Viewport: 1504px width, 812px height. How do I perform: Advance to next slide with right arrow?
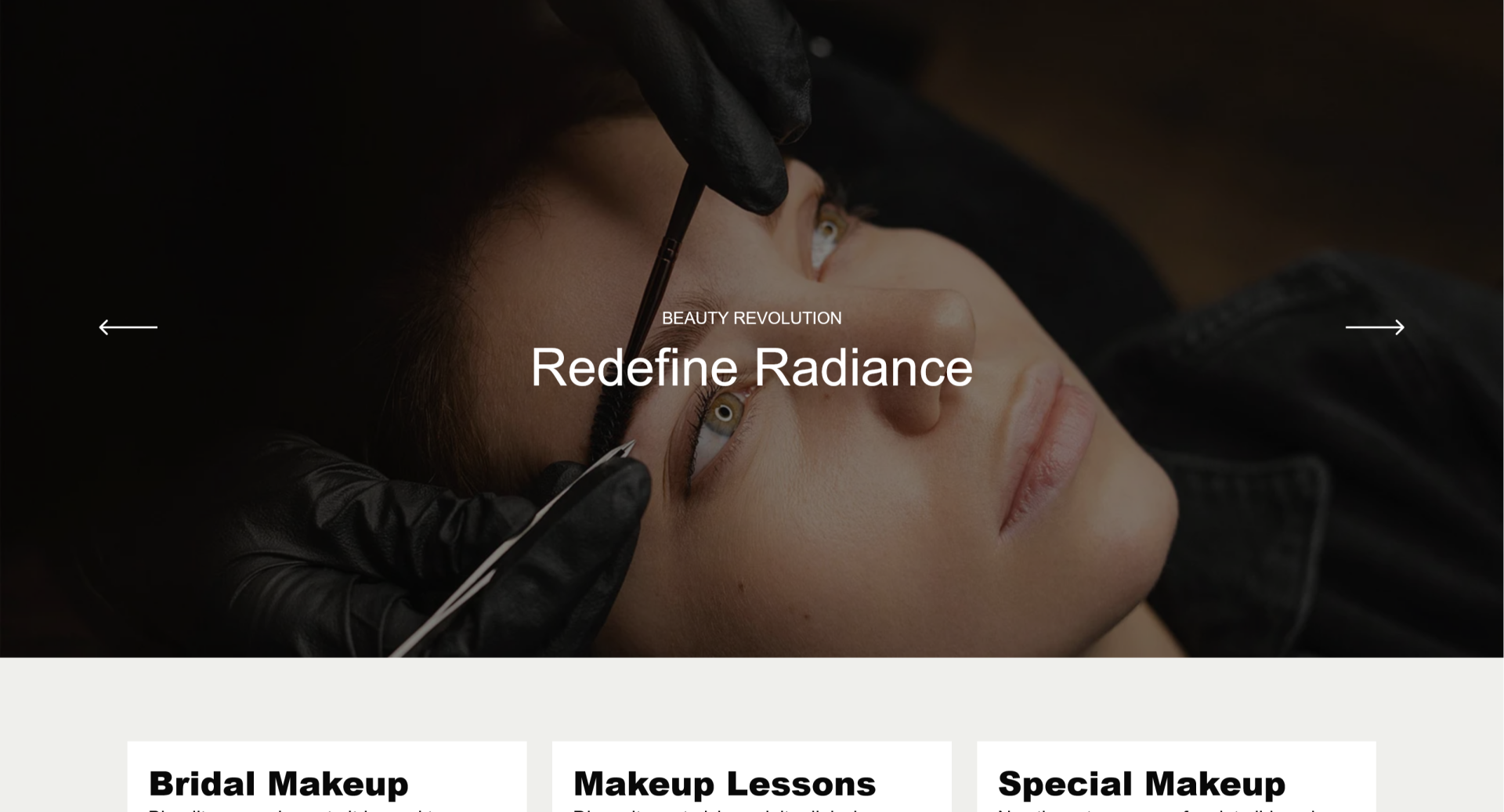tap(1375, 327)
